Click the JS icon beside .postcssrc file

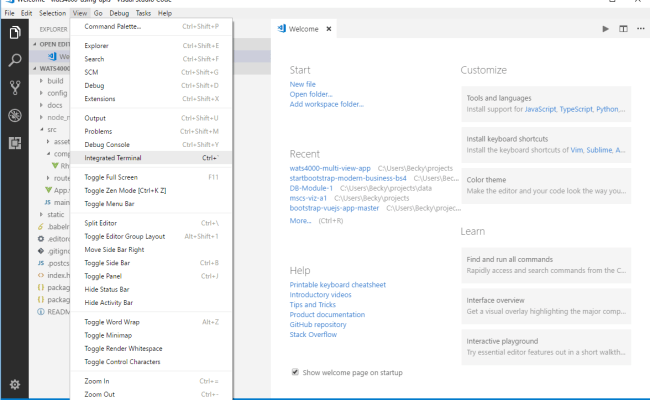coord(41,263)
